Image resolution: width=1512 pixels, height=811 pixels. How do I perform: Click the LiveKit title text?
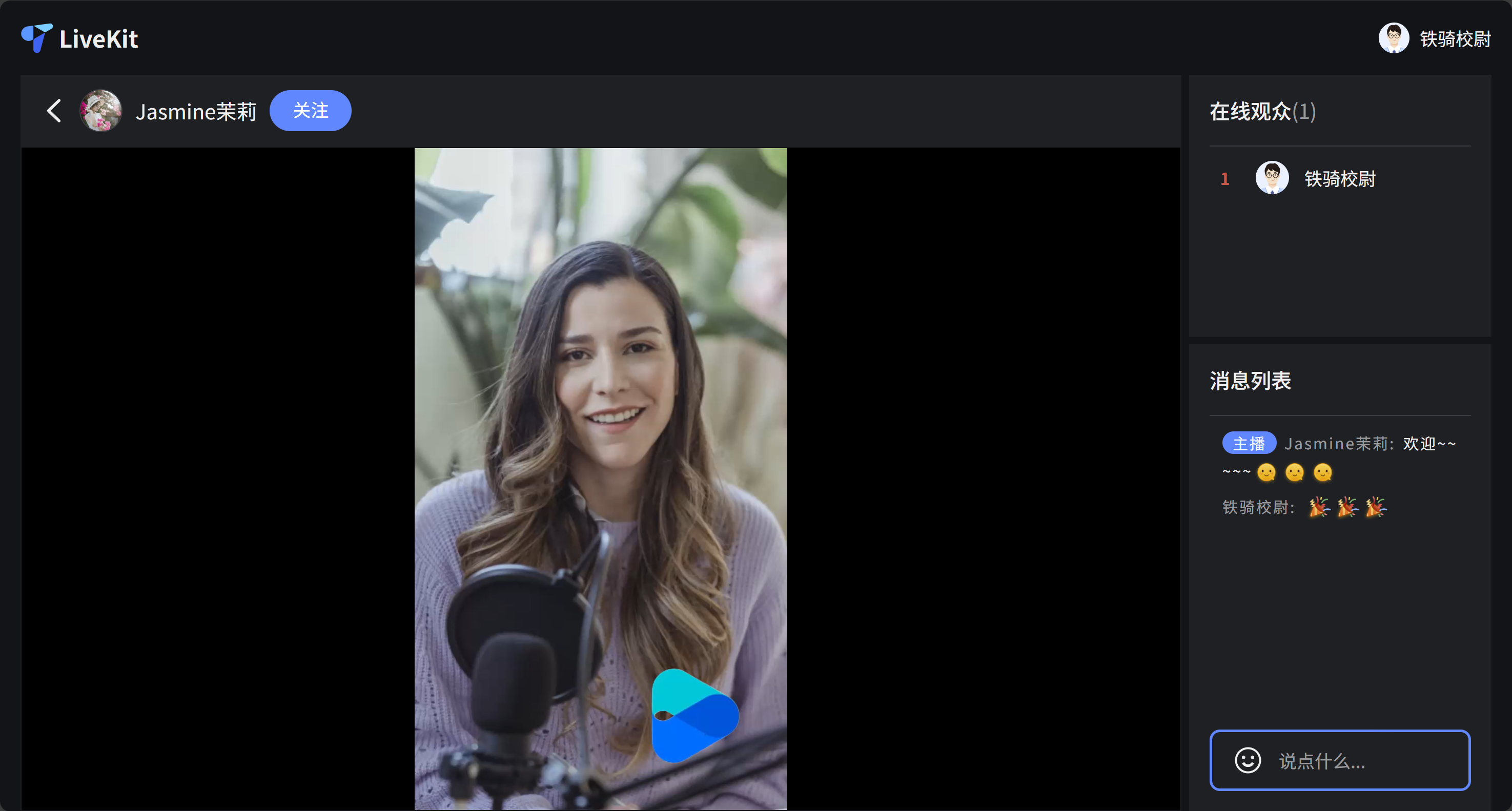[x=98, y=39]
